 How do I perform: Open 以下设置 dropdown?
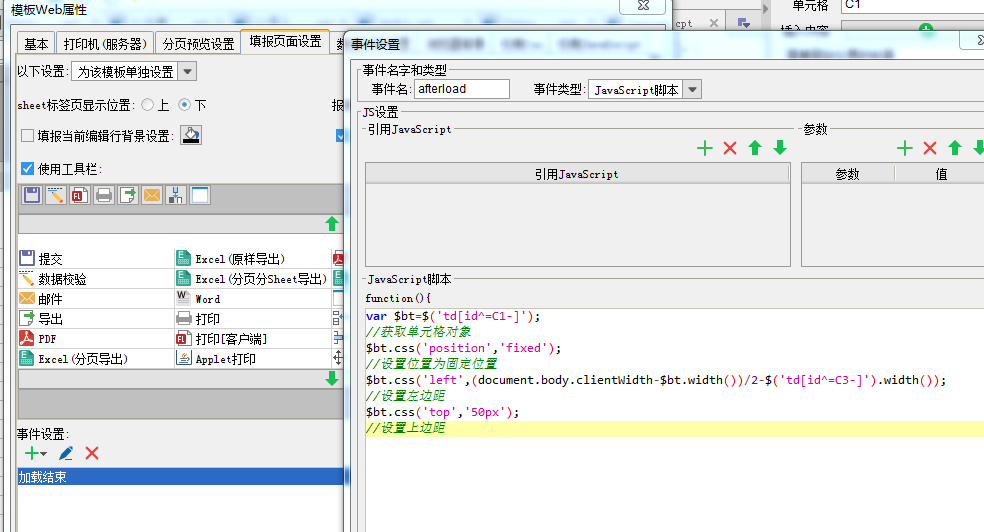click(x=187, y=72)
